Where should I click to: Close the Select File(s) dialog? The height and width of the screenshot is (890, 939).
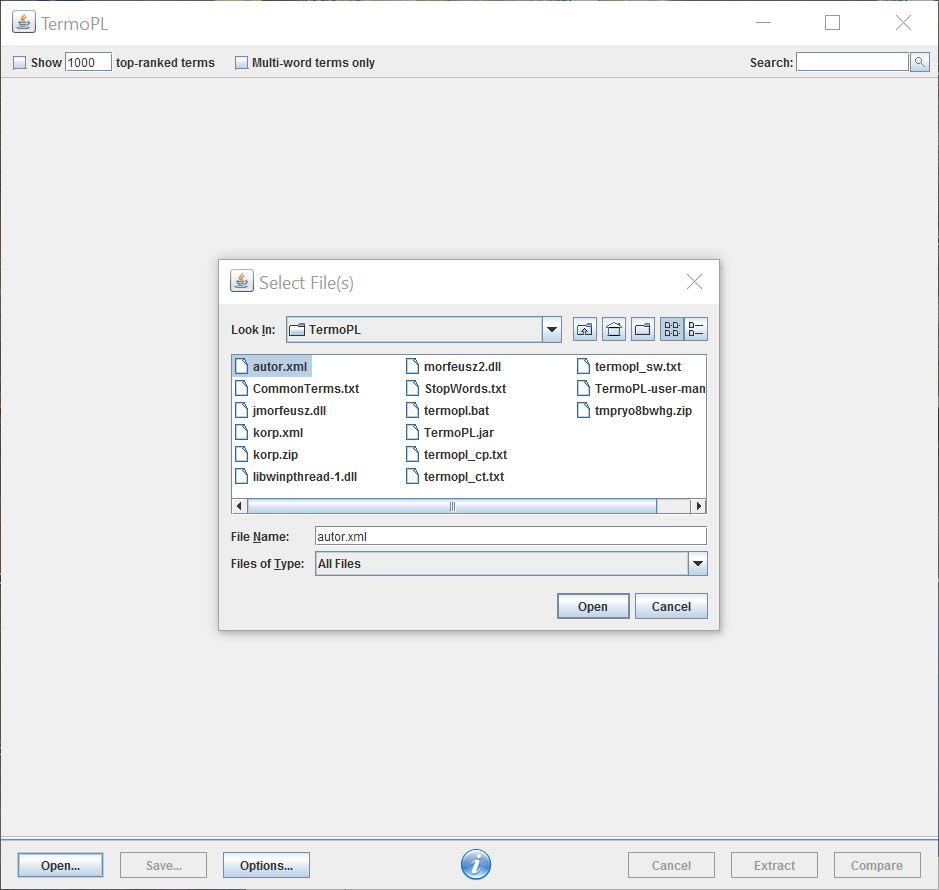point(694,281)
